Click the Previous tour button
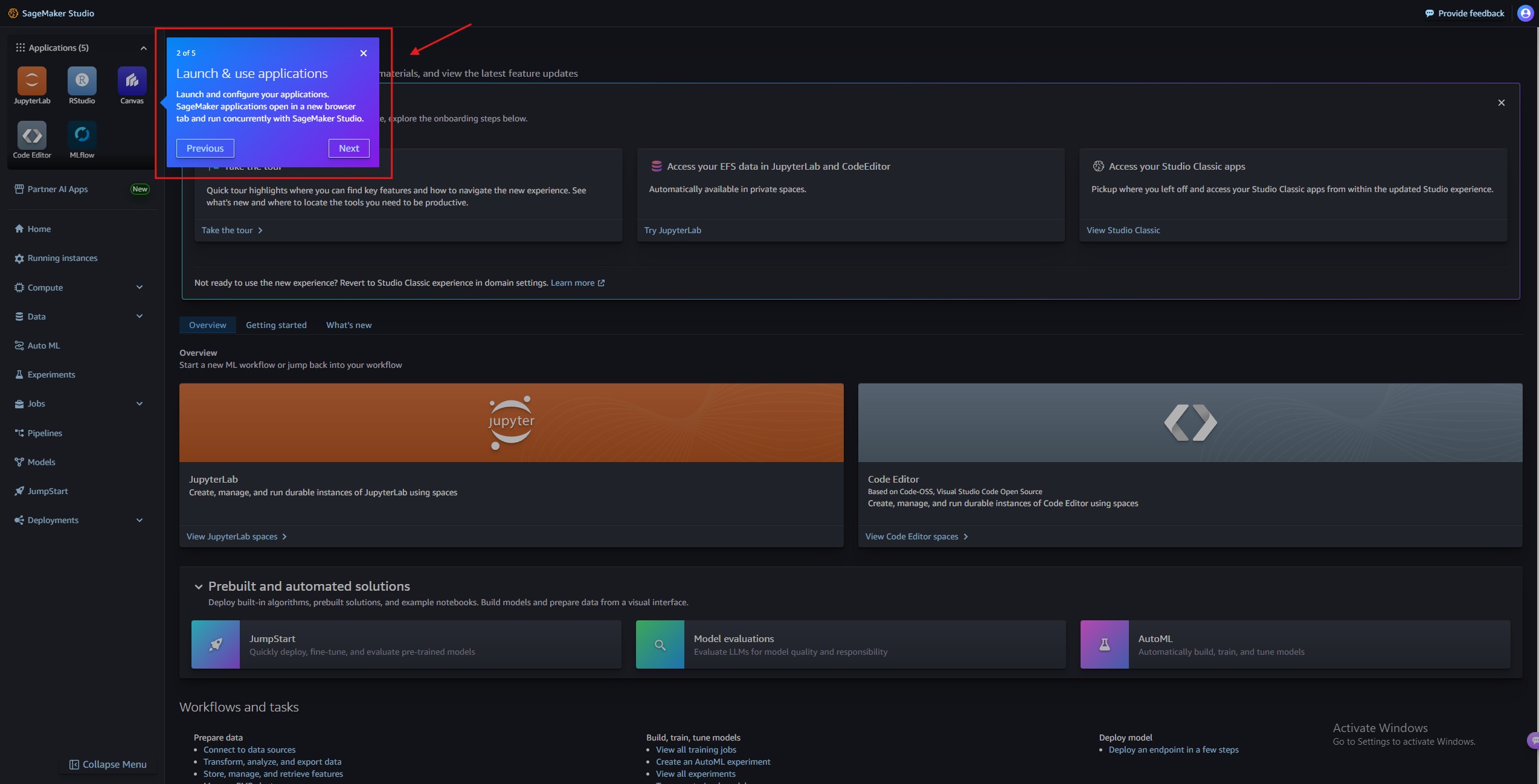The width and height of the screenshot is (1539, 784). pyautogui.click(x=205, y=148)
